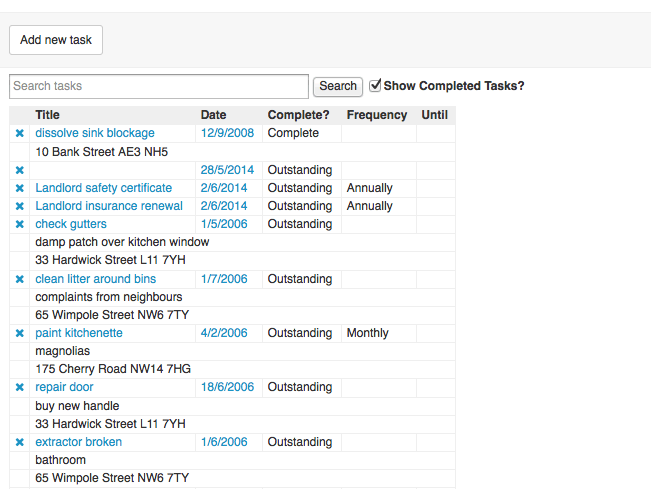651x489 pixels.
Task: Delete the clean litter around bins task
Action: click(19, 279)
